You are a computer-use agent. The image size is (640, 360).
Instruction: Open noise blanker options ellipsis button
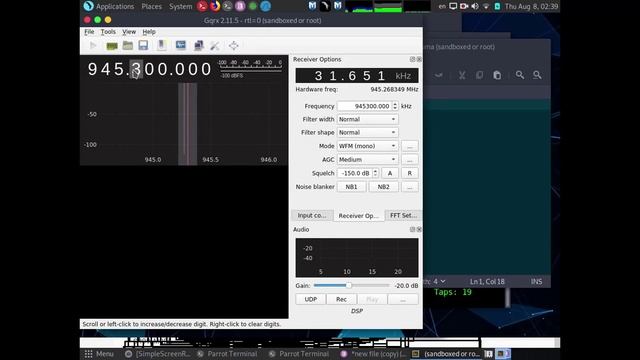(409, 187)
